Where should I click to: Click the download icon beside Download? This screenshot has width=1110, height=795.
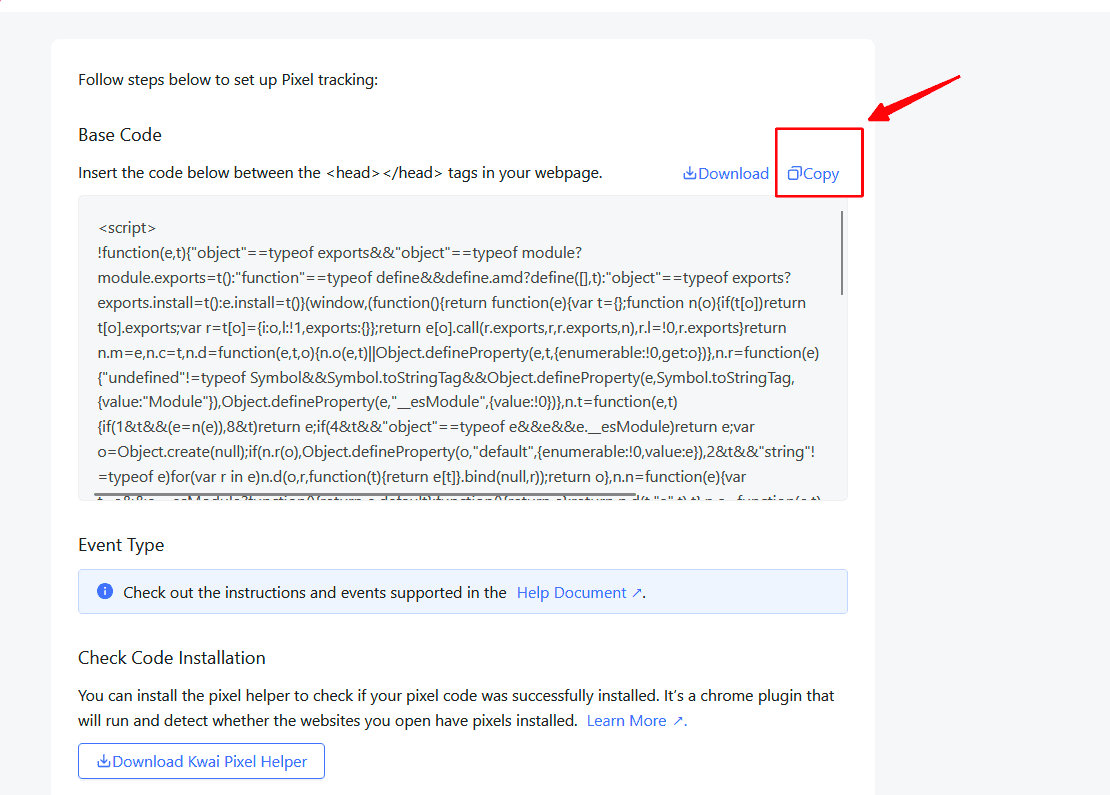pyautogui.click(x=689, y=174)
